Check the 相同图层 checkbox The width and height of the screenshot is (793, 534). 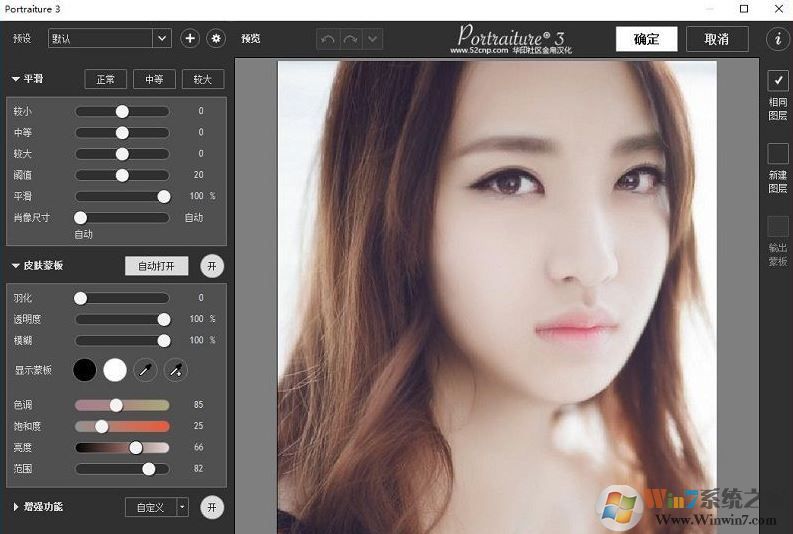click(x=777, y=80)
